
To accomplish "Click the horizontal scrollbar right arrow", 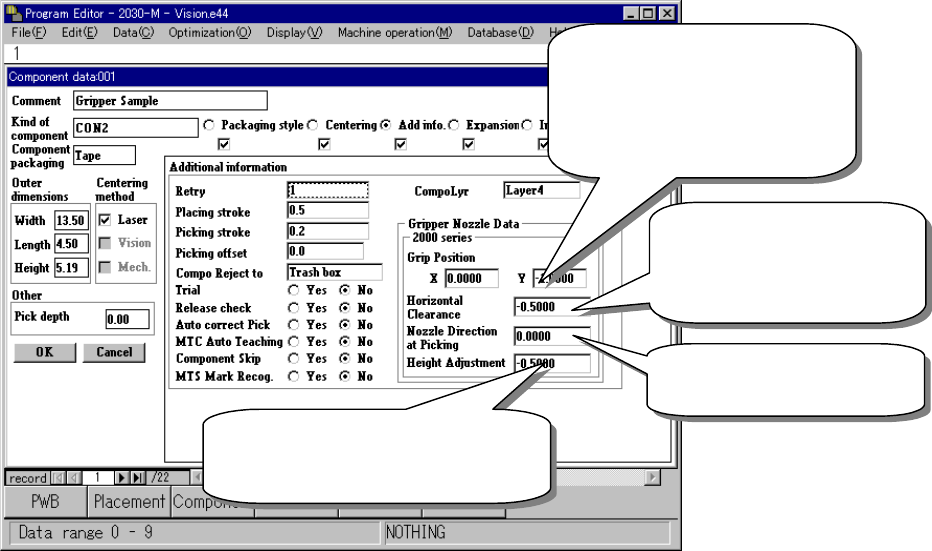I will click(653, 477).
